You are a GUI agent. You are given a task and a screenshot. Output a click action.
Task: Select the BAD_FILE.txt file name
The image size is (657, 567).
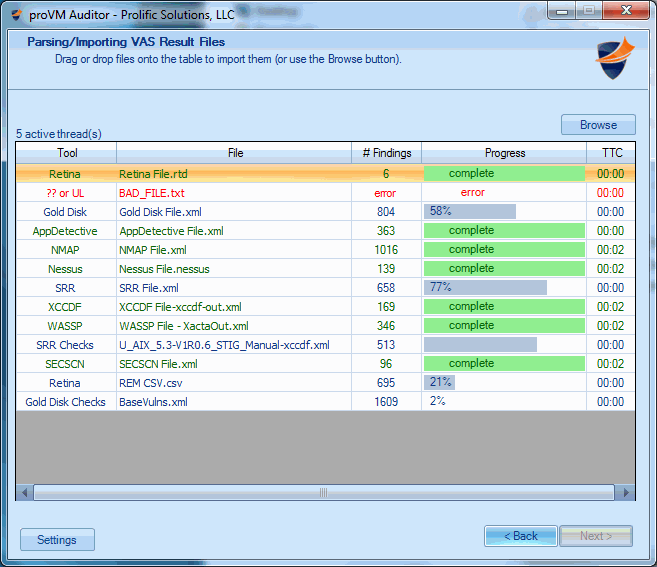click(152, 193)
